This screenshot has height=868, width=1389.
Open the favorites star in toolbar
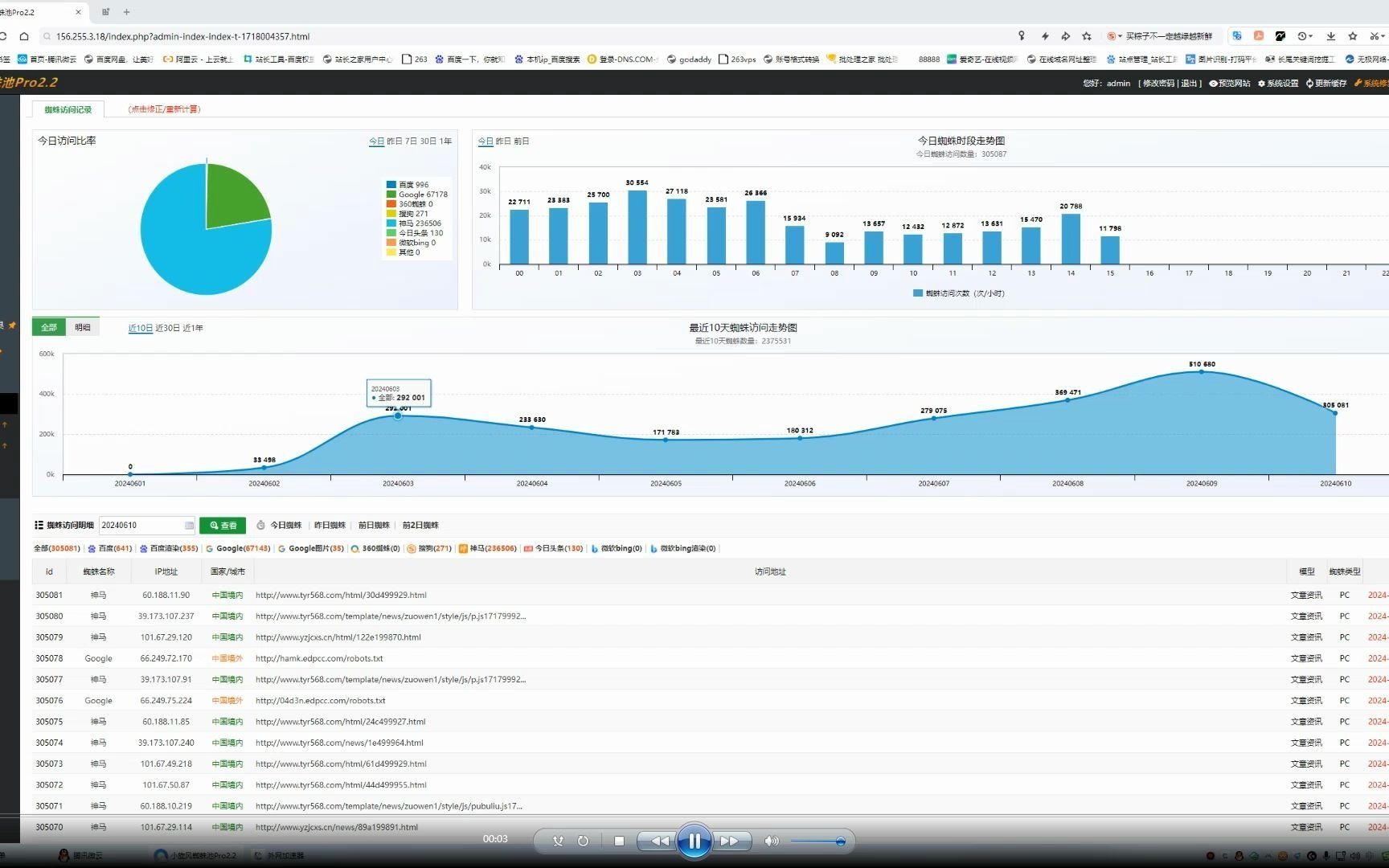(x=1353, y=36)
